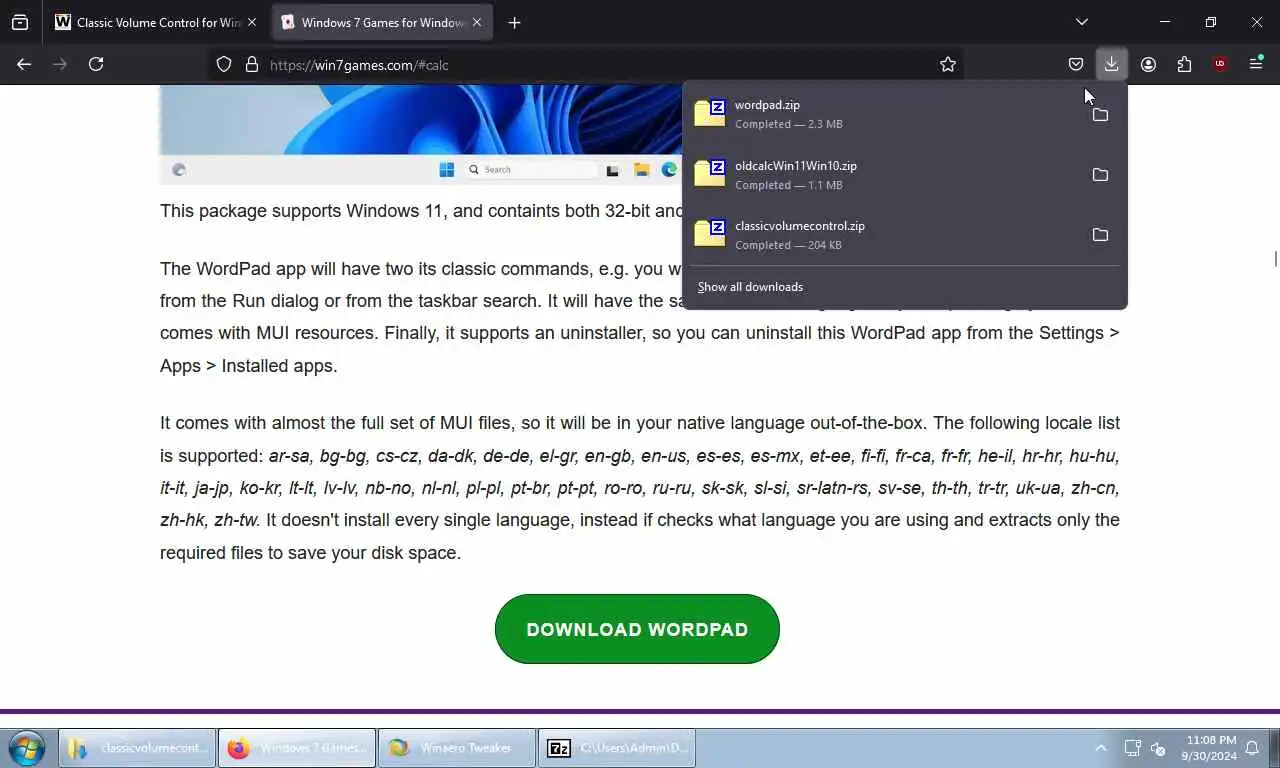This screenshot has width=1280, height=768.
Task: Open Firefox account icon
Action: pyautogui.click(x=1148, y=64)
